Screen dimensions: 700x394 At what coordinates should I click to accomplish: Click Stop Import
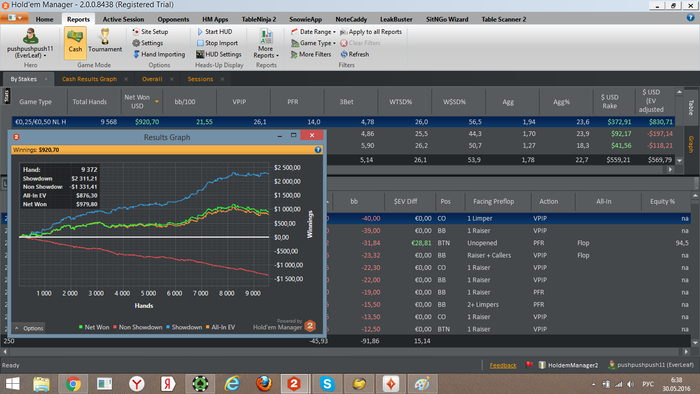[x=217, y=43]
